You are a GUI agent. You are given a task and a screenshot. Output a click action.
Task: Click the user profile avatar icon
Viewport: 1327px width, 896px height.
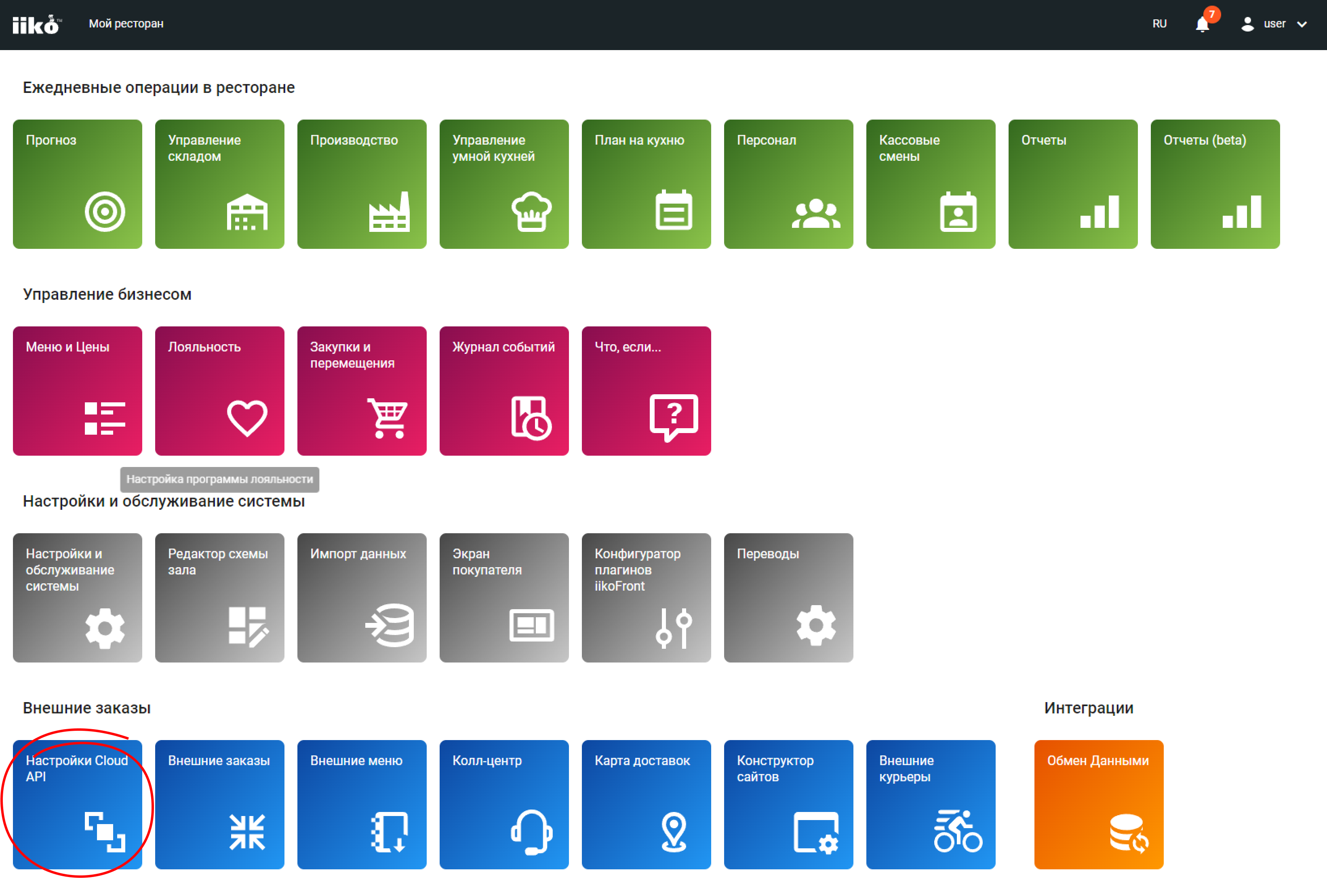click(1247, 24)
